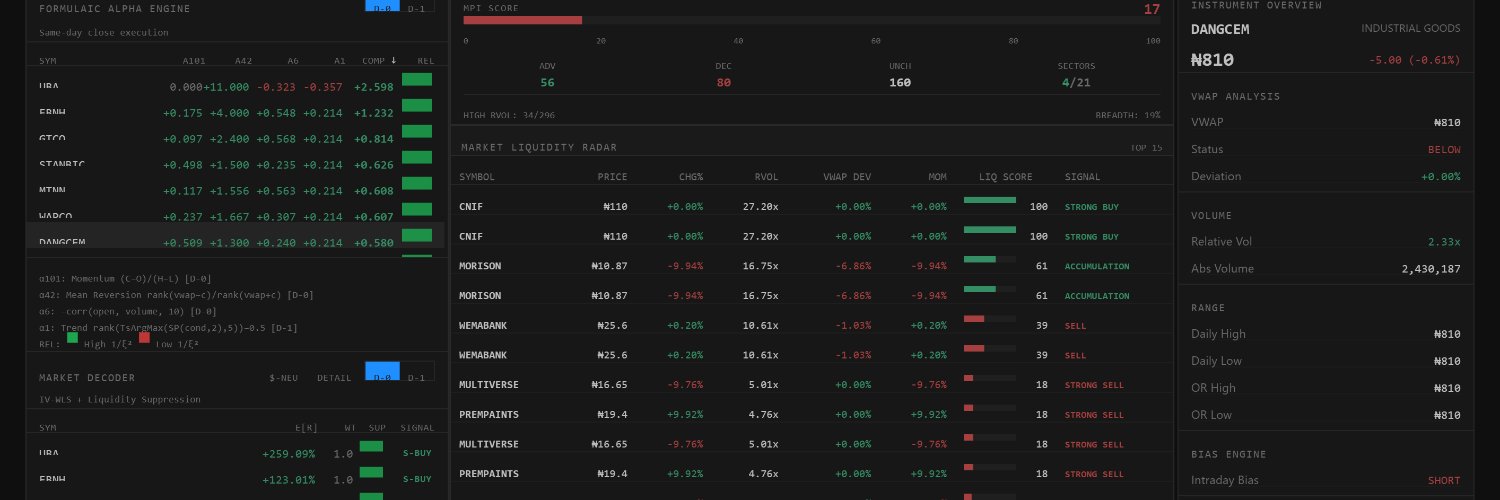
Task: Click ADV count 56
Action: [x=547, y=82]
